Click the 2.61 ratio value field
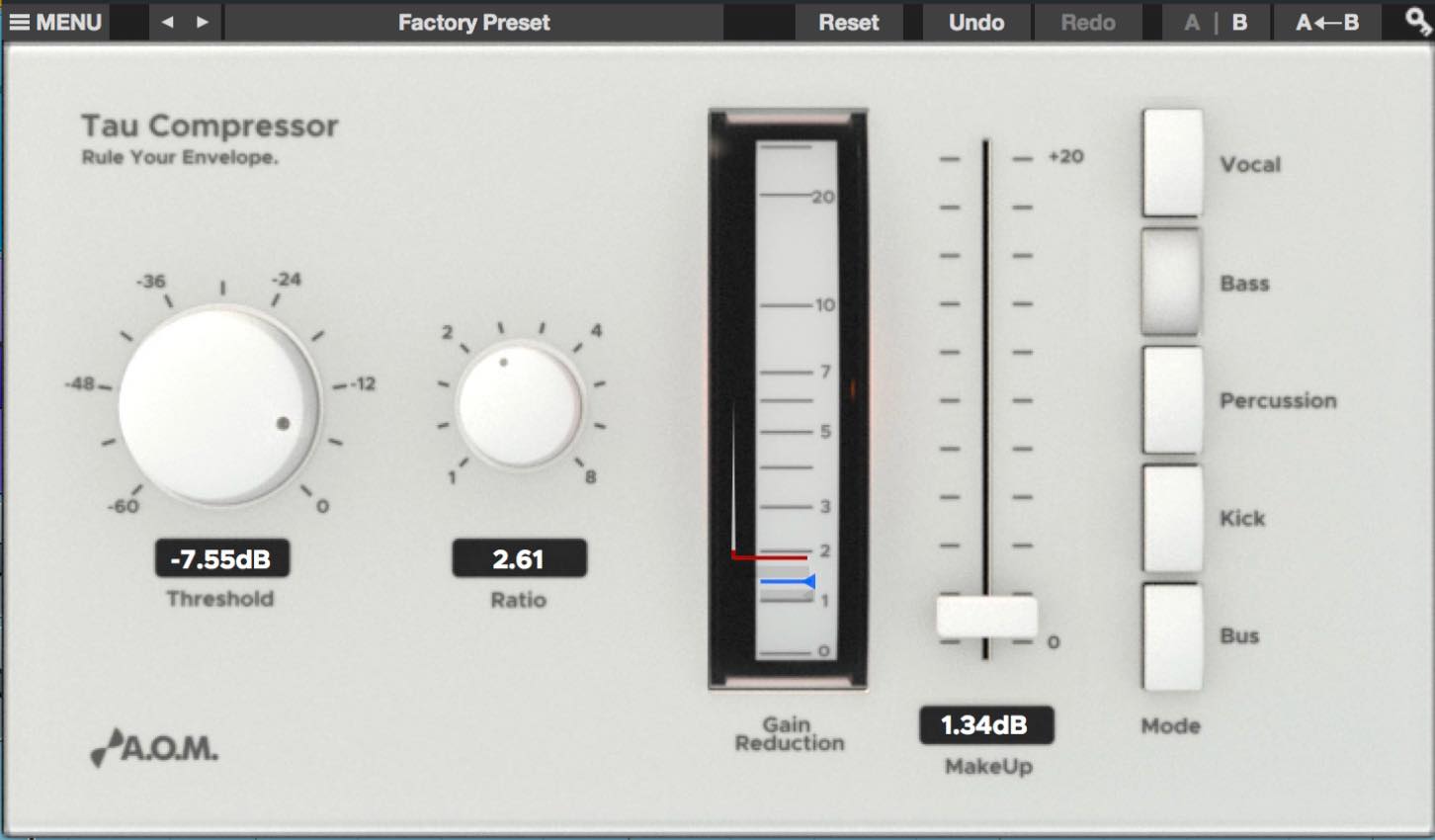Viewport: 1435px width, 840px height. coord(519,558)
